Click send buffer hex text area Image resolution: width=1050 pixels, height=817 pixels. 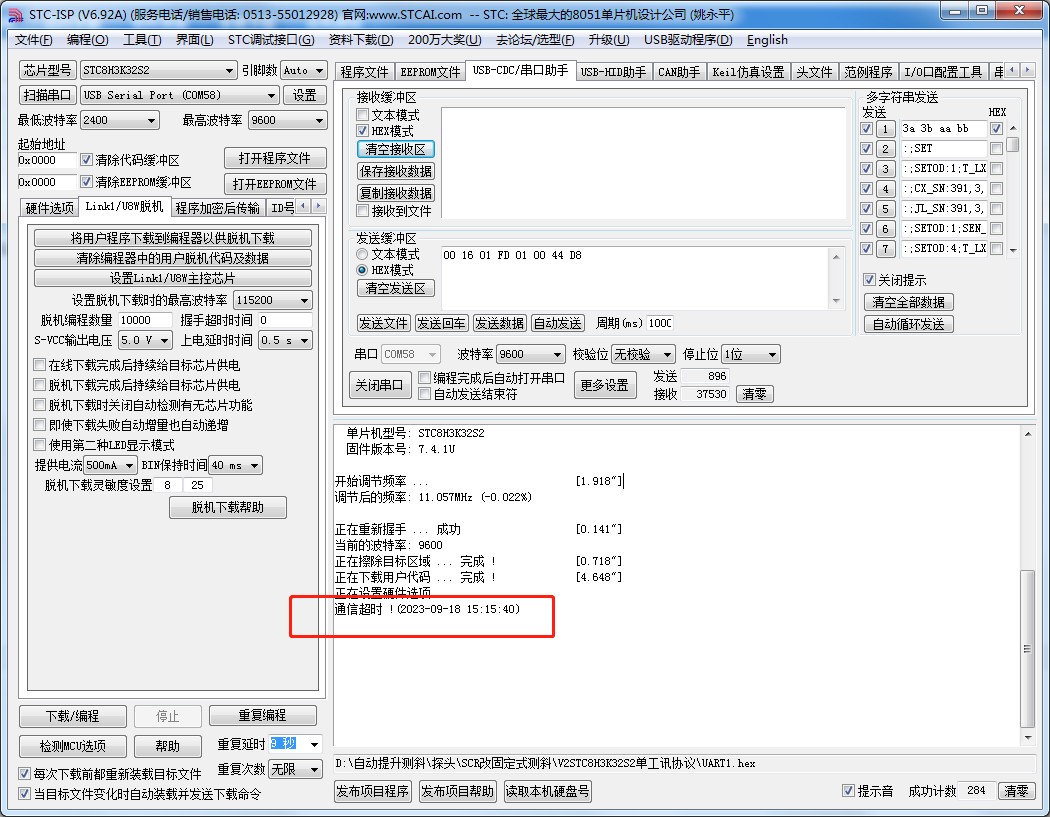click(634, 278)
